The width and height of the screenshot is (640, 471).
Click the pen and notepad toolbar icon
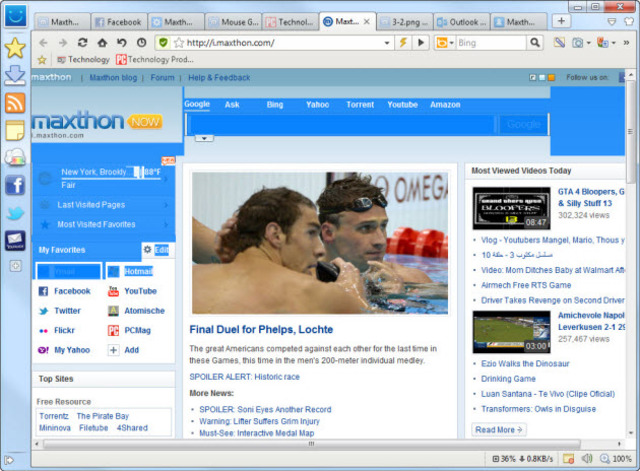pos(559,42)
